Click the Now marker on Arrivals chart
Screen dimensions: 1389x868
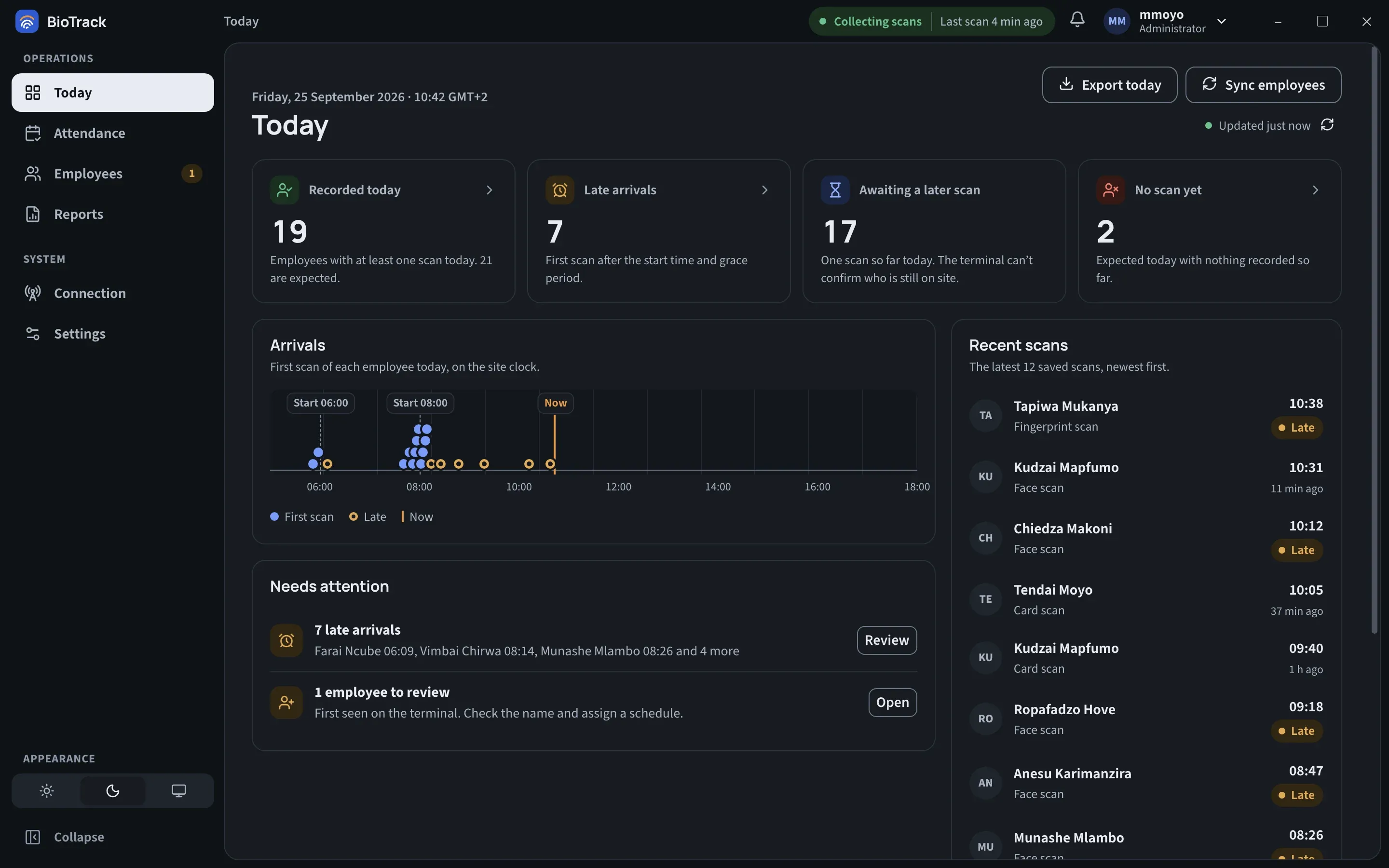[x=556, y=403]
